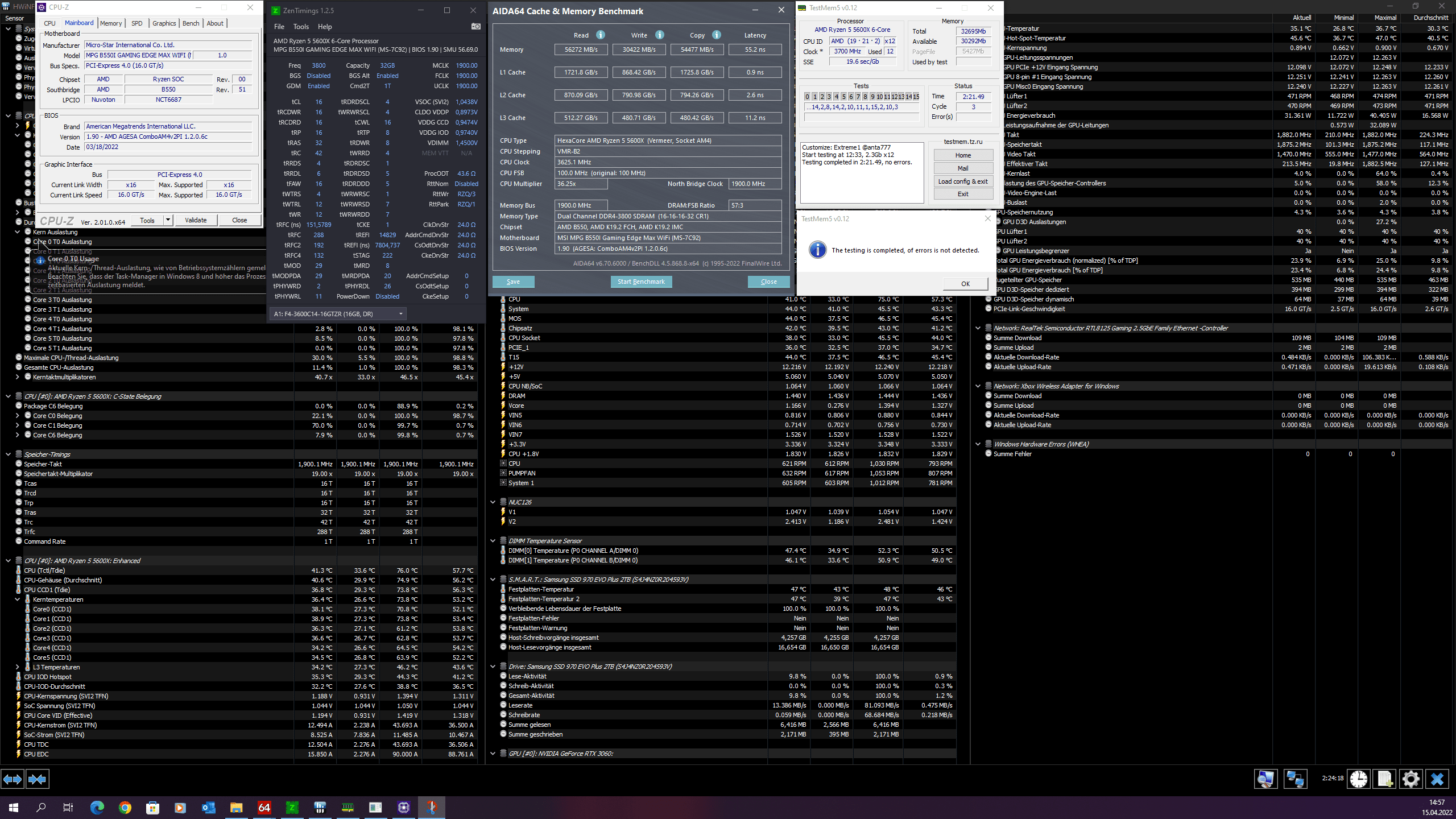The width and height of the screenshot is (1456, 819).
Task: Open the memory-stick icon on taskbar
Action: pyautogui.click(x=348, y=807)
